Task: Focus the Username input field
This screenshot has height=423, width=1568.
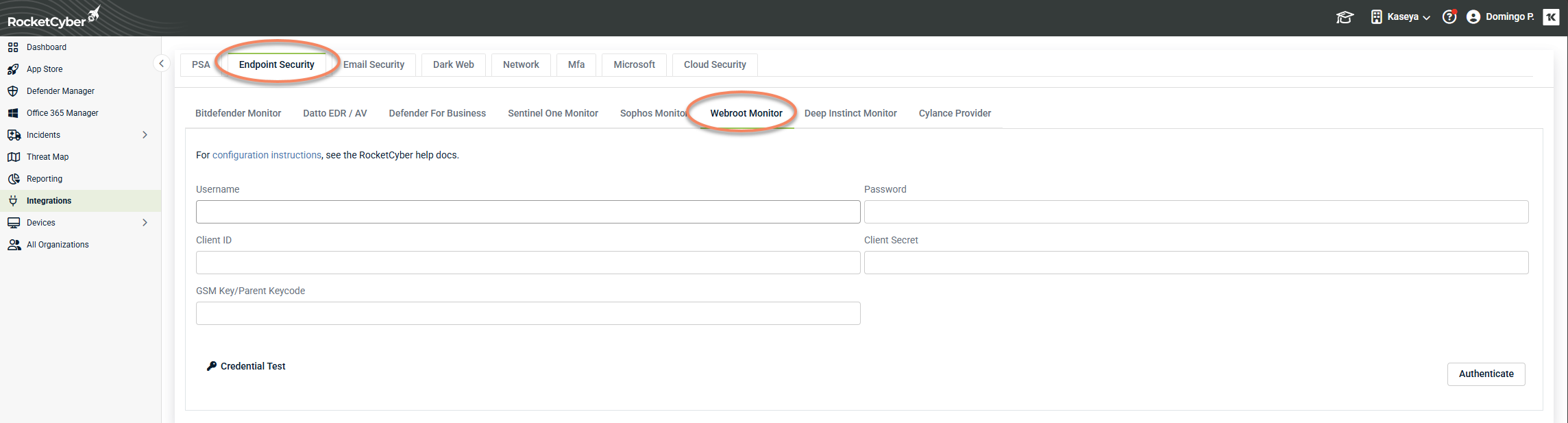Action: (x=528, y=212)
